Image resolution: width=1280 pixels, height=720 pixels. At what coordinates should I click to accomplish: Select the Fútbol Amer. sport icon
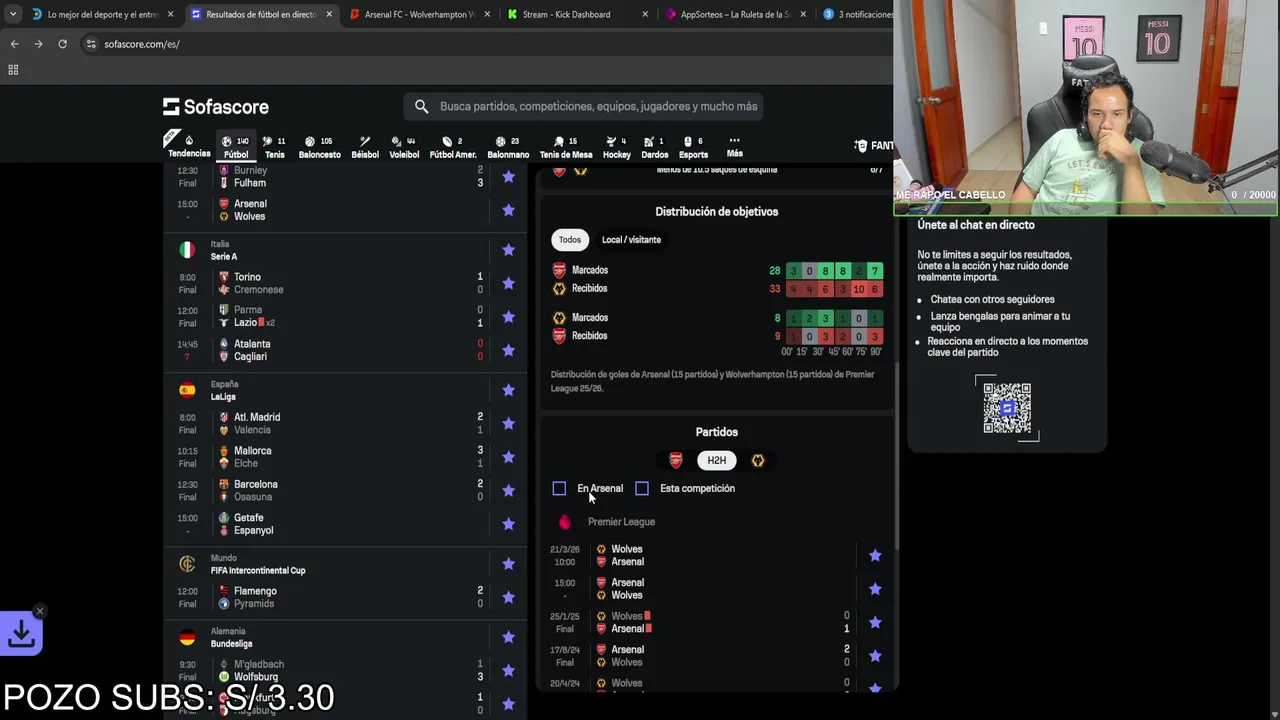(x=447, y=141)
